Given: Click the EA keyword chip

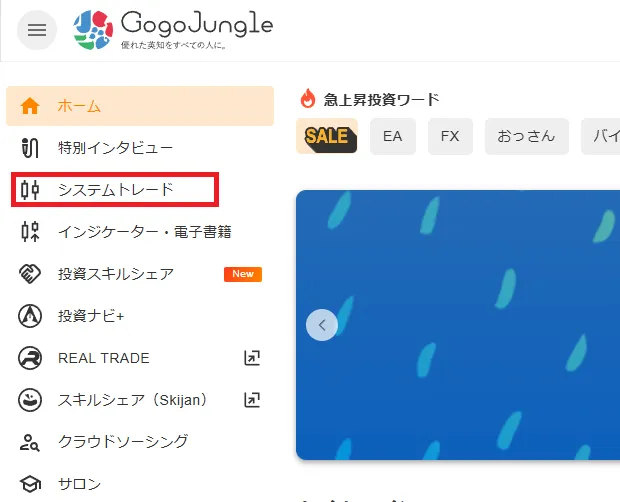Looking at the screenshot, I should [393, 136].
